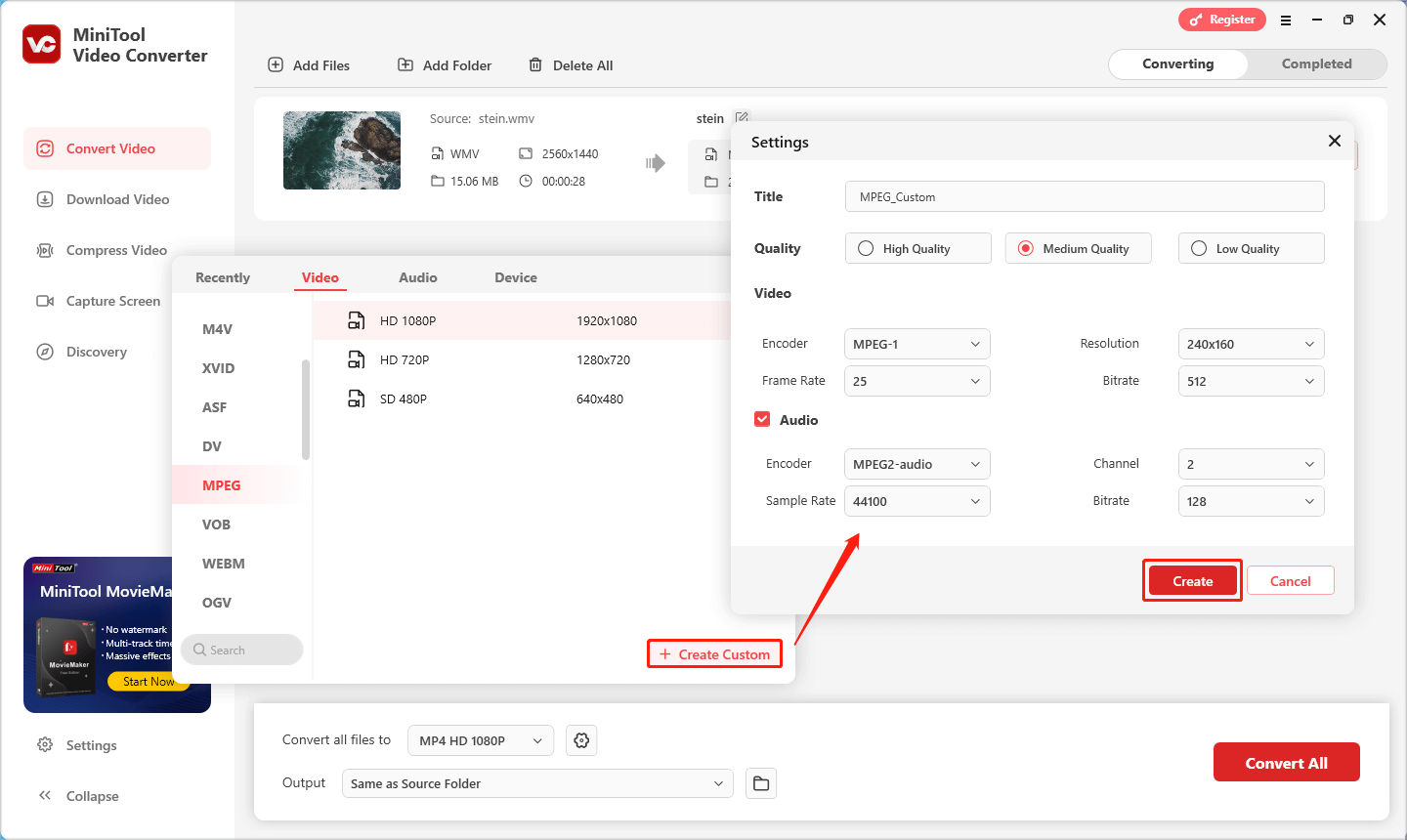This screenshot has width=1407, height=840.
Task: Click the Title input field MPEG_Custom
Action: pyautogui.click(x=1085, y=196)
